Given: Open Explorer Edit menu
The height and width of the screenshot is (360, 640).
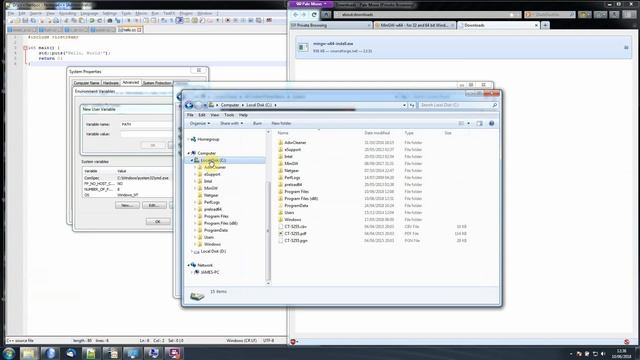Looking at the screenshot, I should tap(202, 115).
